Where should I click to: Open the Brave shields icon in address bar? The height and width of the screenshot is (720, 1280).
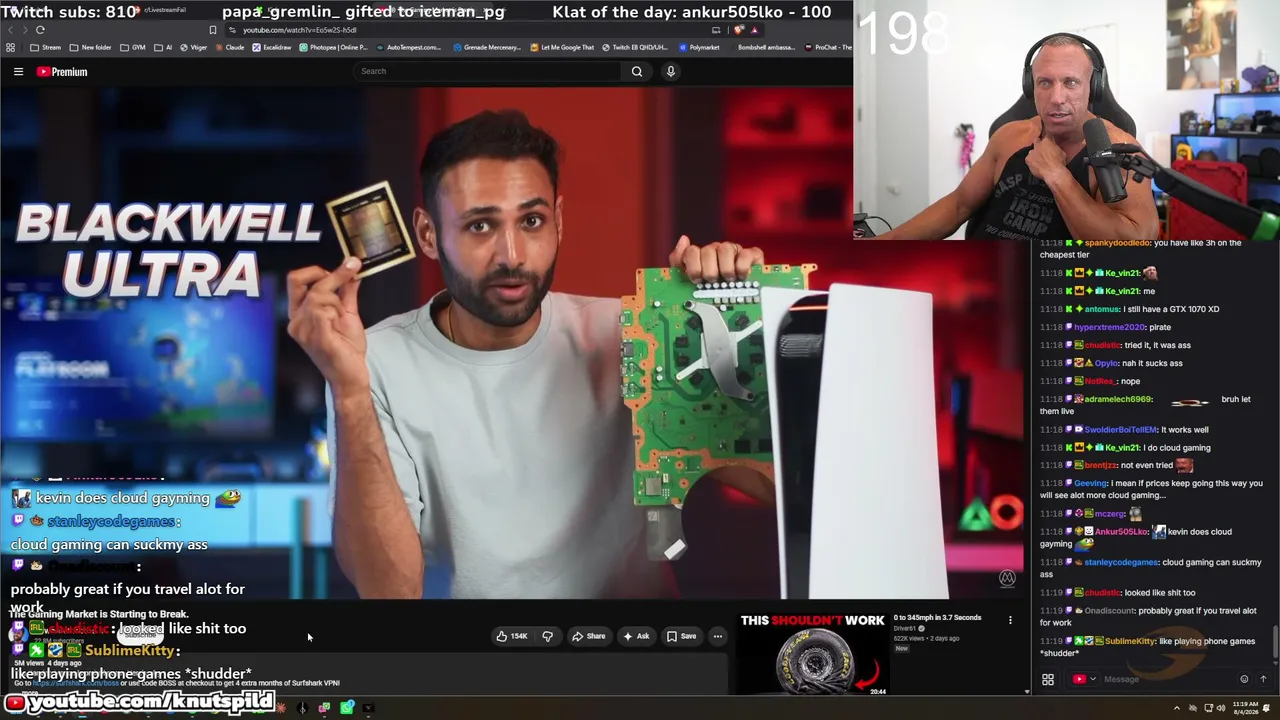pyautogui.click(x=739, y=30)
